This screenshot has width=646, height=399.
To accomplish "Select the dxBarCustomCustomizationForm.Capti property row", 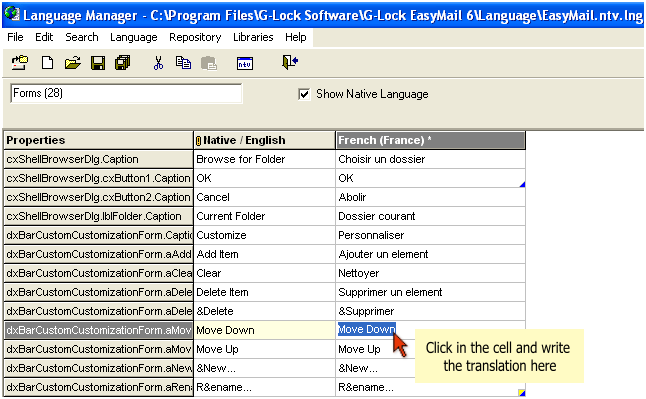I will coord(98,235).
